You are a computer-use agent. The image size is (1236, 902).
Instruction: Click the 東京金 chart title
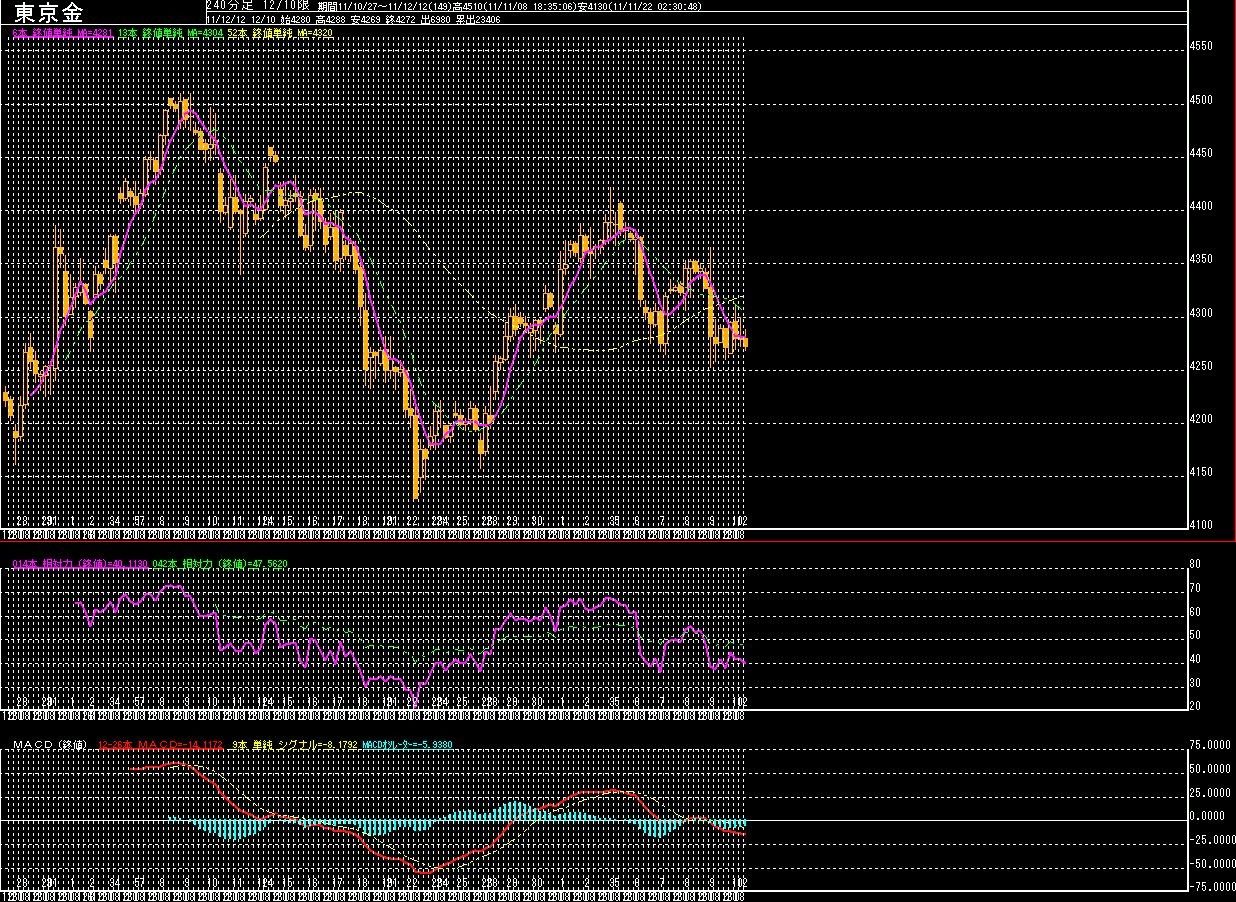click(x=49, y=12)
